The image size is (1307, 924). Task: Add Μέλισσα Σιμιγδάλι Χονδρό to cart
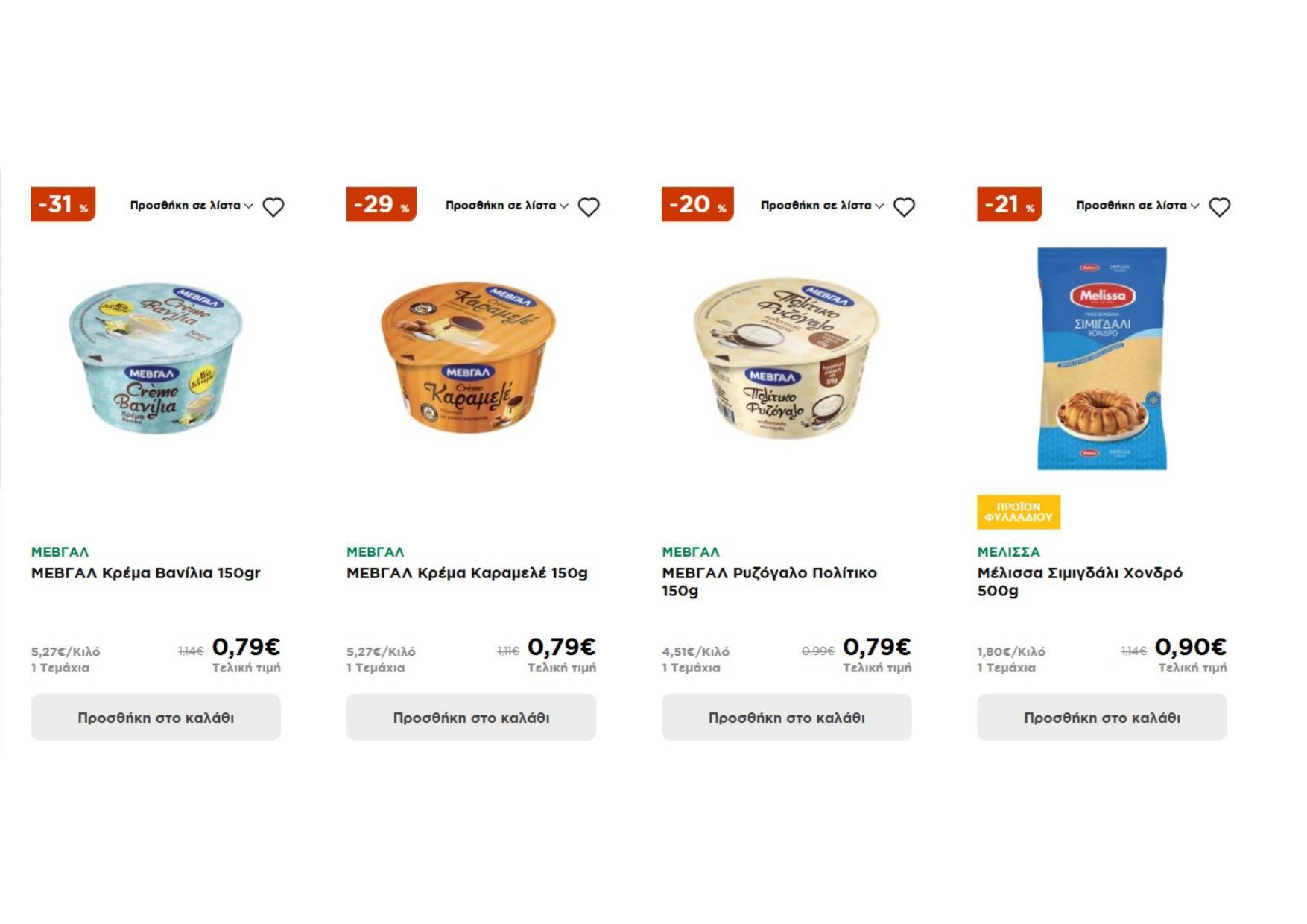[1101, 718]
